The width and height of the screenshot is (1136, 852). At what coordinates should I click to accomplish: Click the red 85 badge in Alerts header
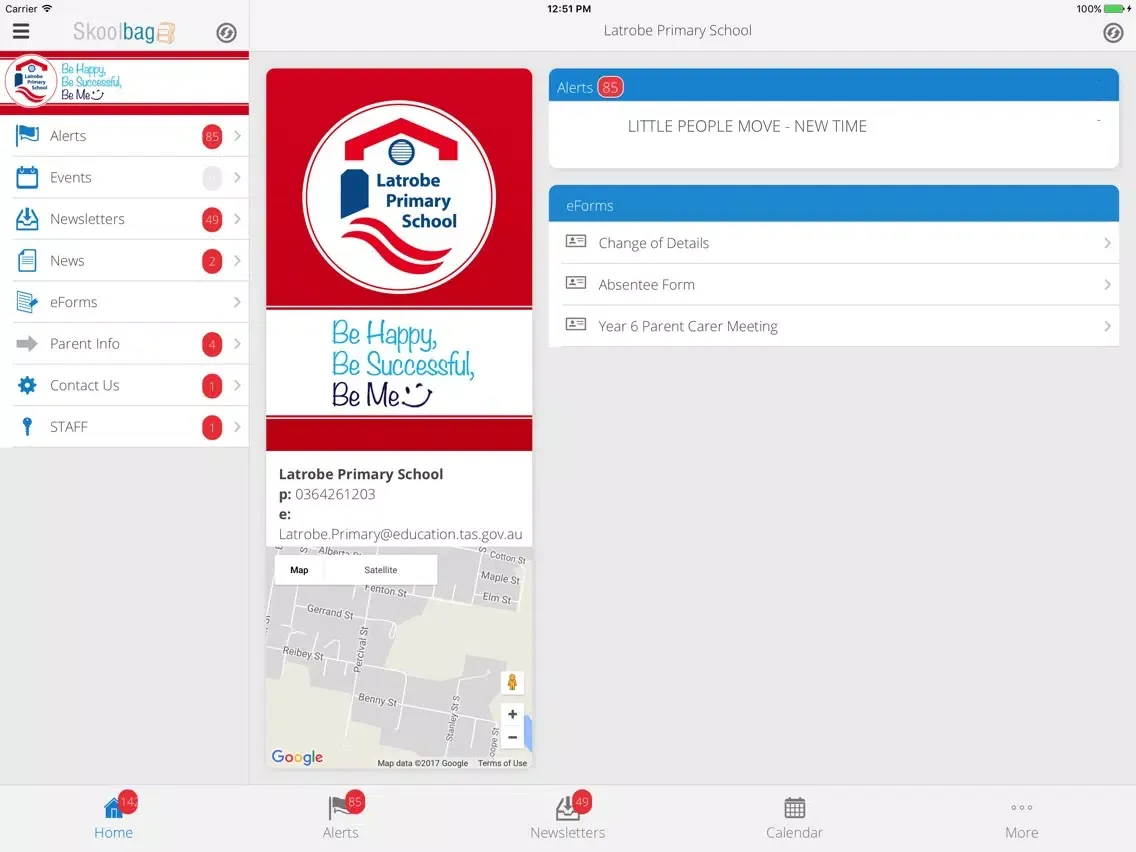coord(610,88)
